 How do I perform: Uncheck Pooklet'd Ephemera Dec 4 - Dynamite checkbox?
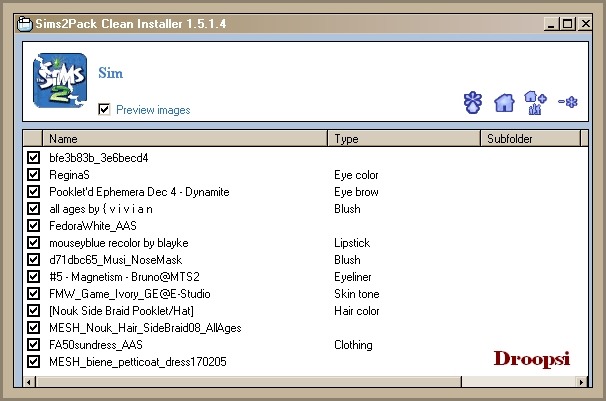(x=34, y=191)
